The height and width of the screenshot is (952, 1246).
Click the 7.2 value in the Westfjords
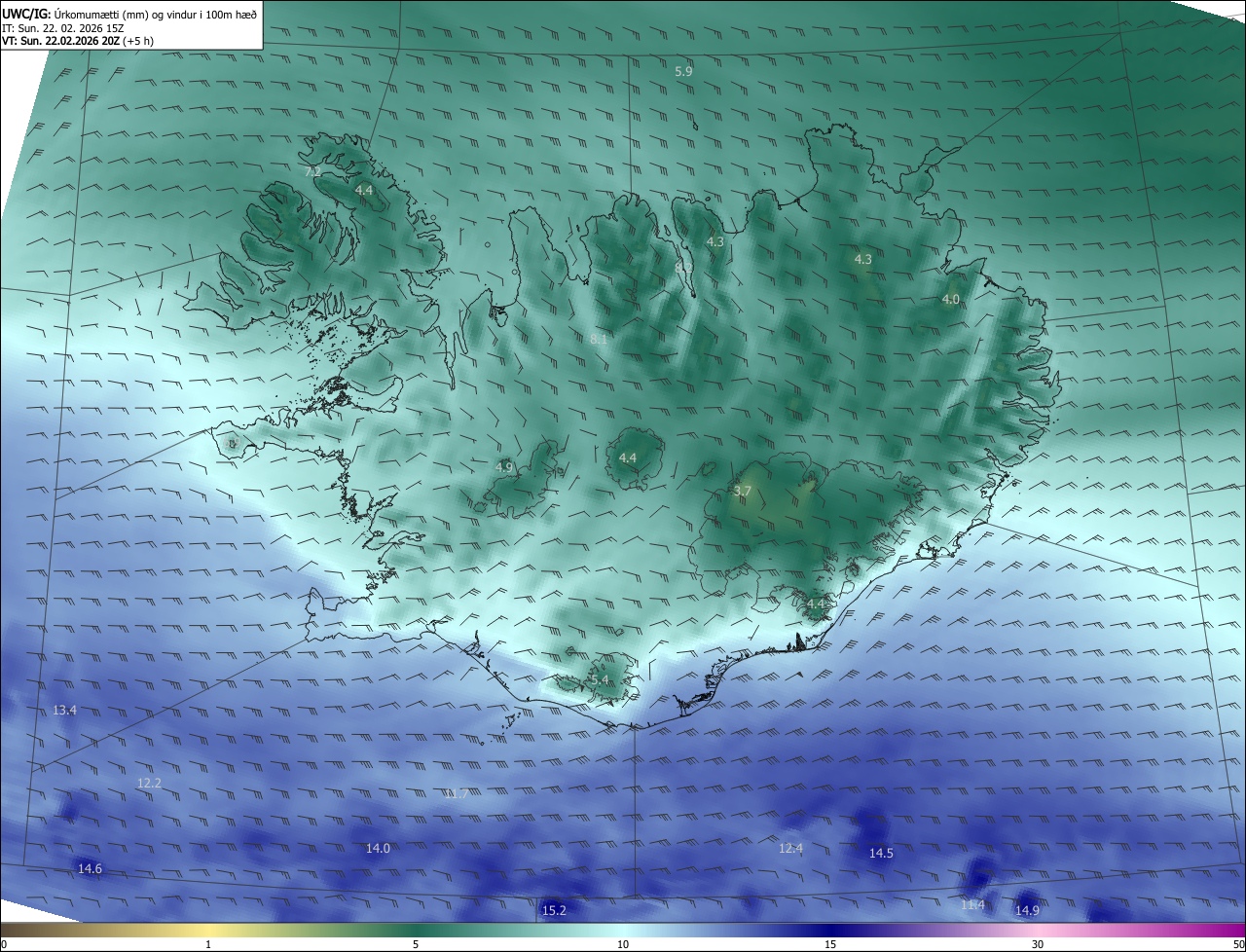[x=312, y=171]
